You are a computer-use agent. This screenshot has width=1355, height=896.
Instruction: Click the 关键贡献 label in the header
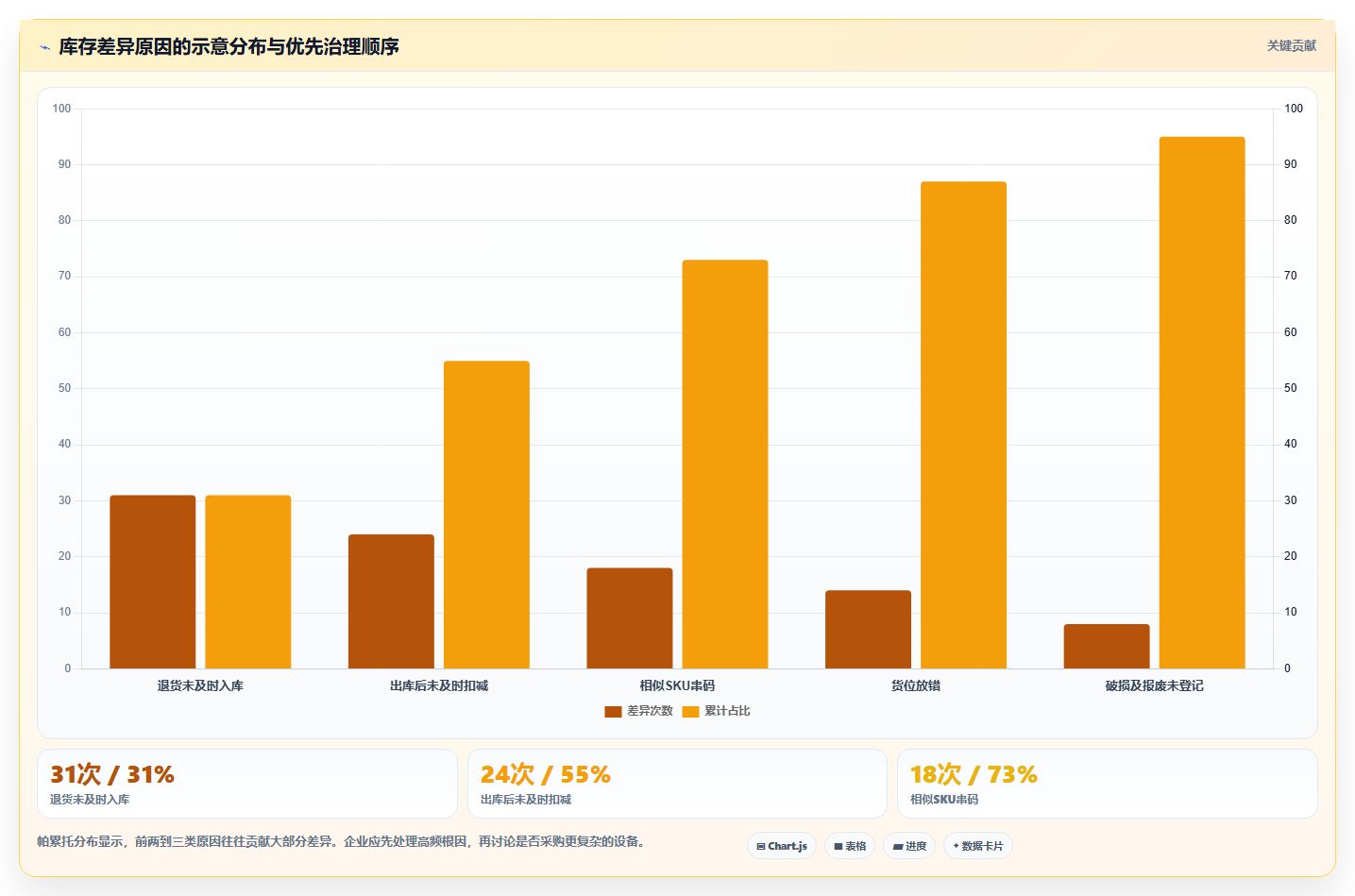click(1291, 45)
